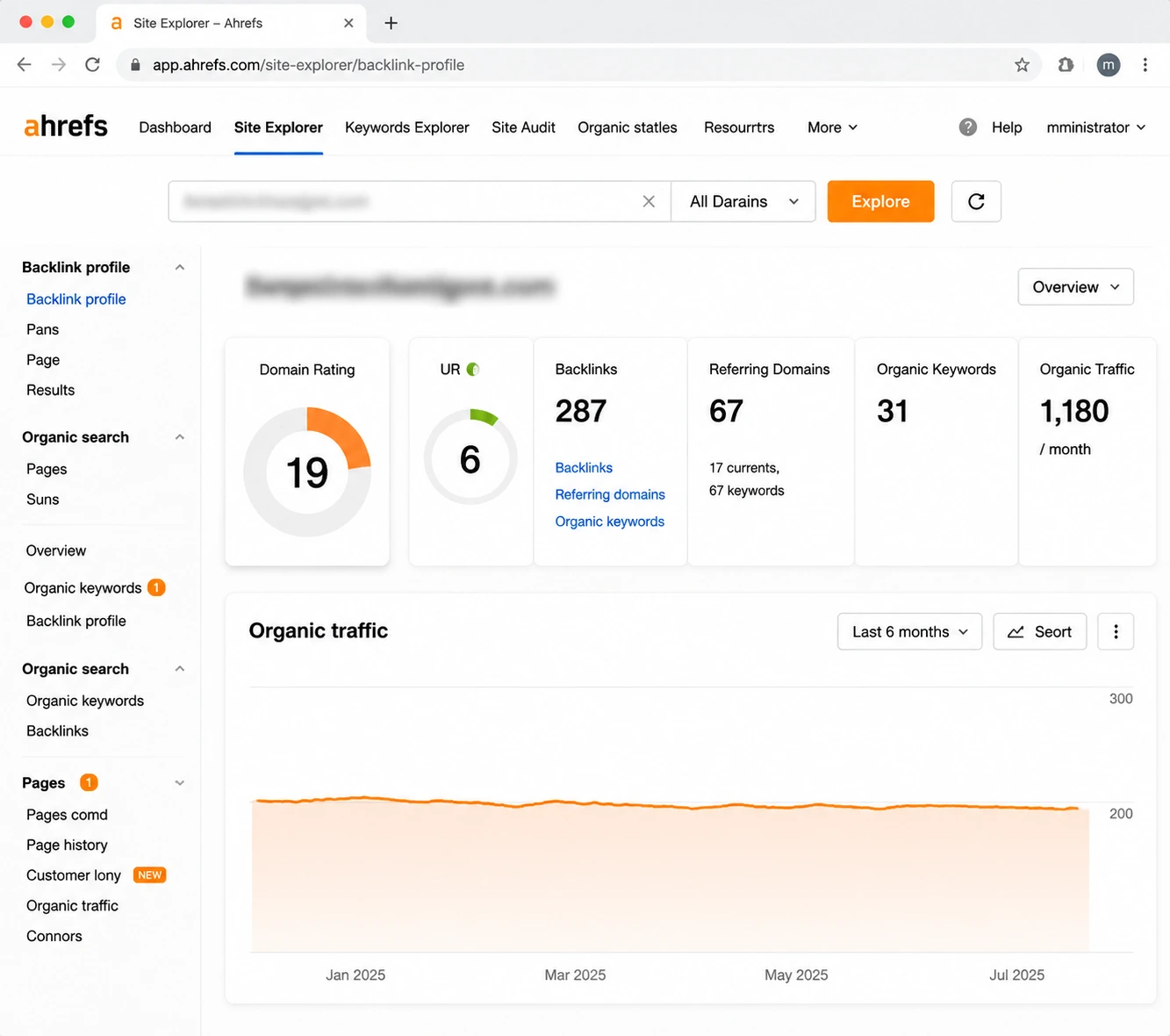The width and height of the screenshot is (1170, 1036).
Task: Open the blue Organic keywords link
Action: 610,522
